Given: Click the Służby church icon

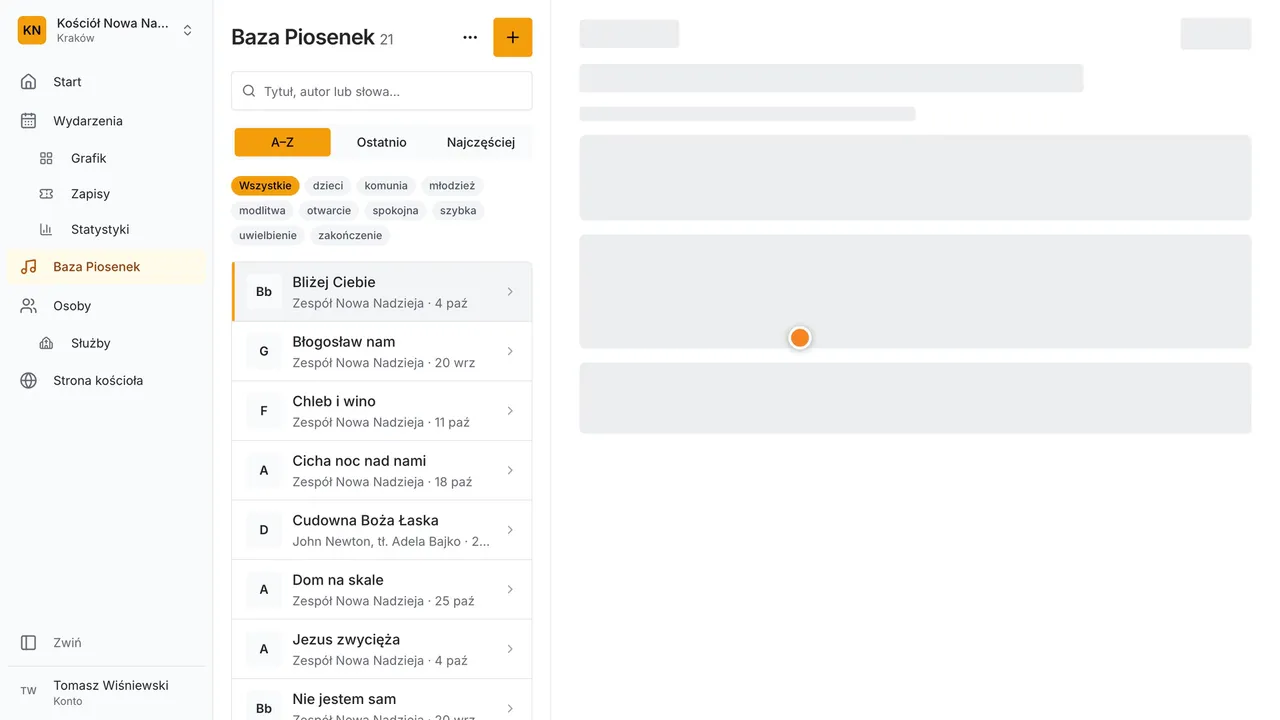Looking at the screenshot, I should click(x=46, y=343).
